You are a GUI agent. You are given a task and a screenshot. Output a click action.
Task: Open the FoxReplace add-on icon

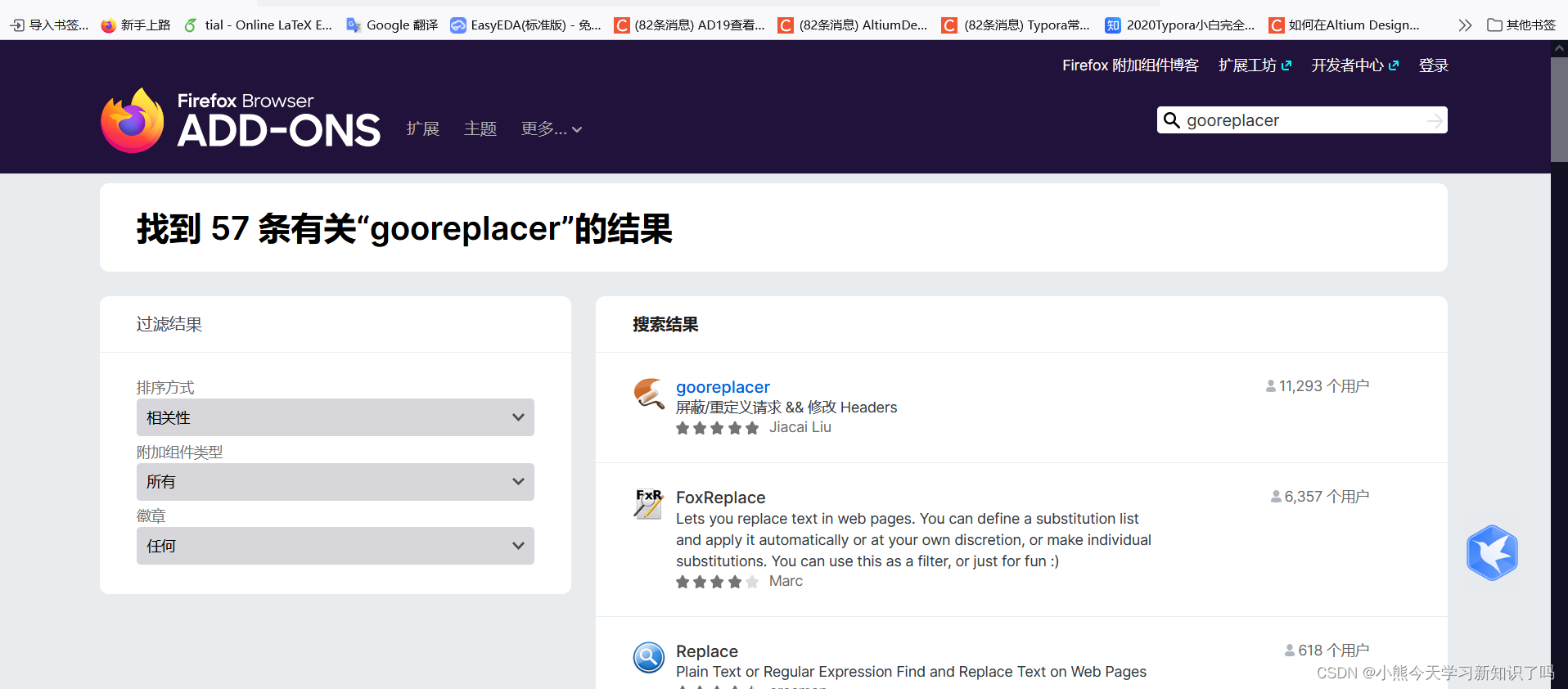coord(649,504)
